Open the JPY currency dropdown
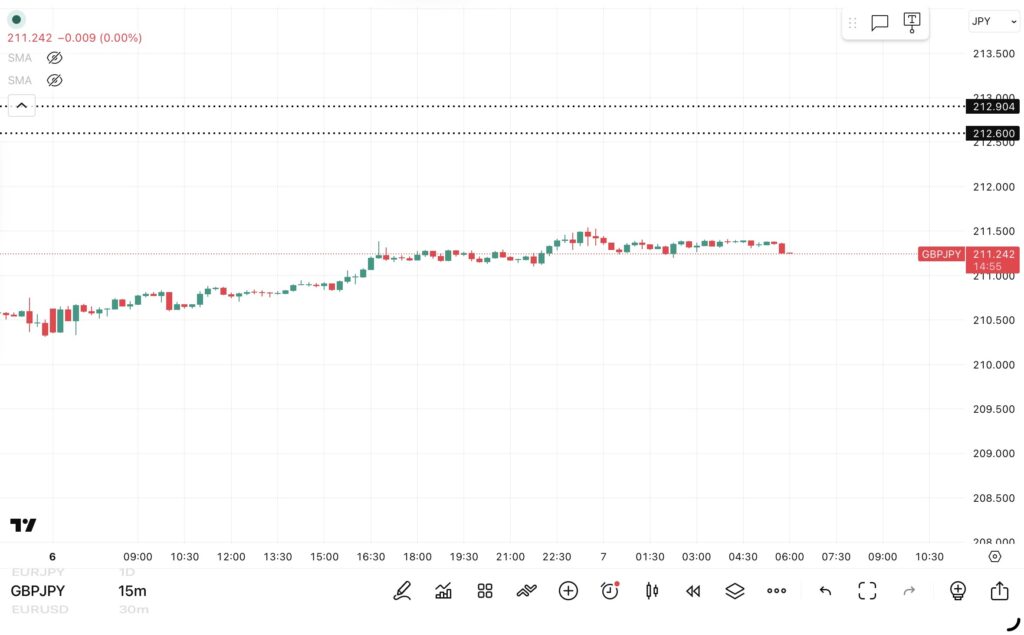 pos(994,21)
